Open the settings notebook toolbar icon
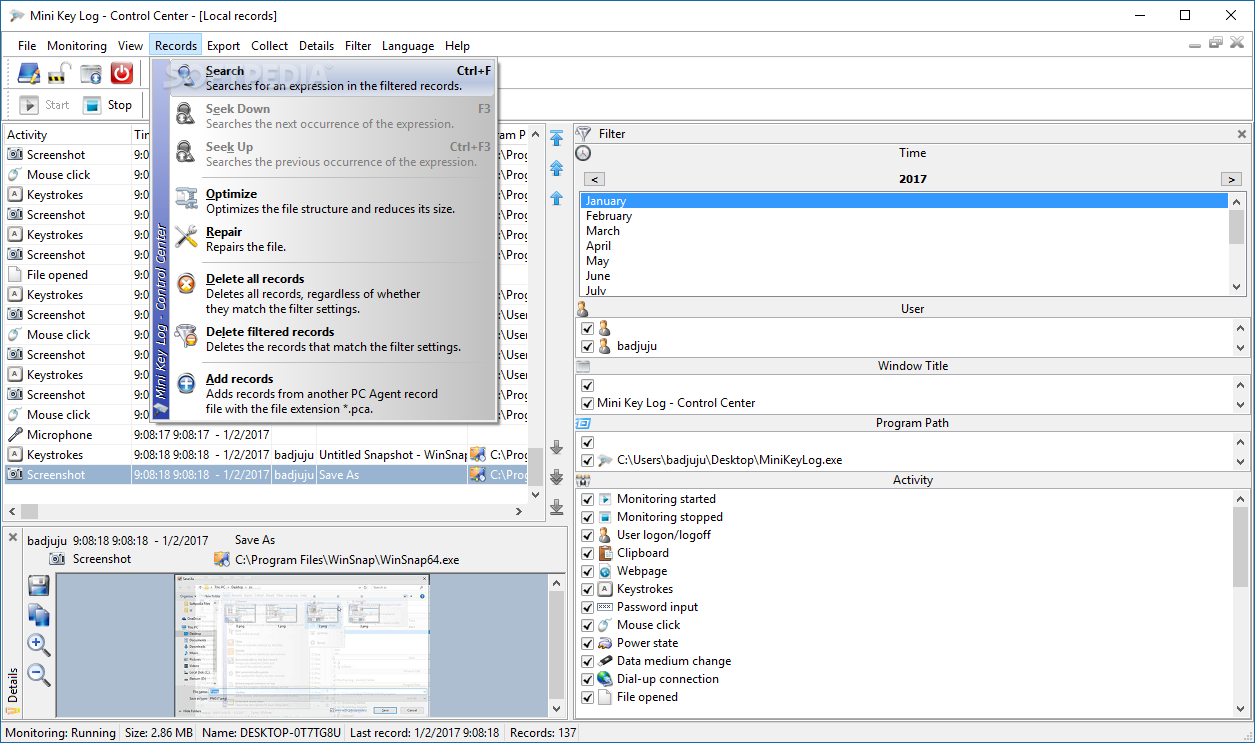The height and width of the screenshot is (743, 1255). click(28, 73)
